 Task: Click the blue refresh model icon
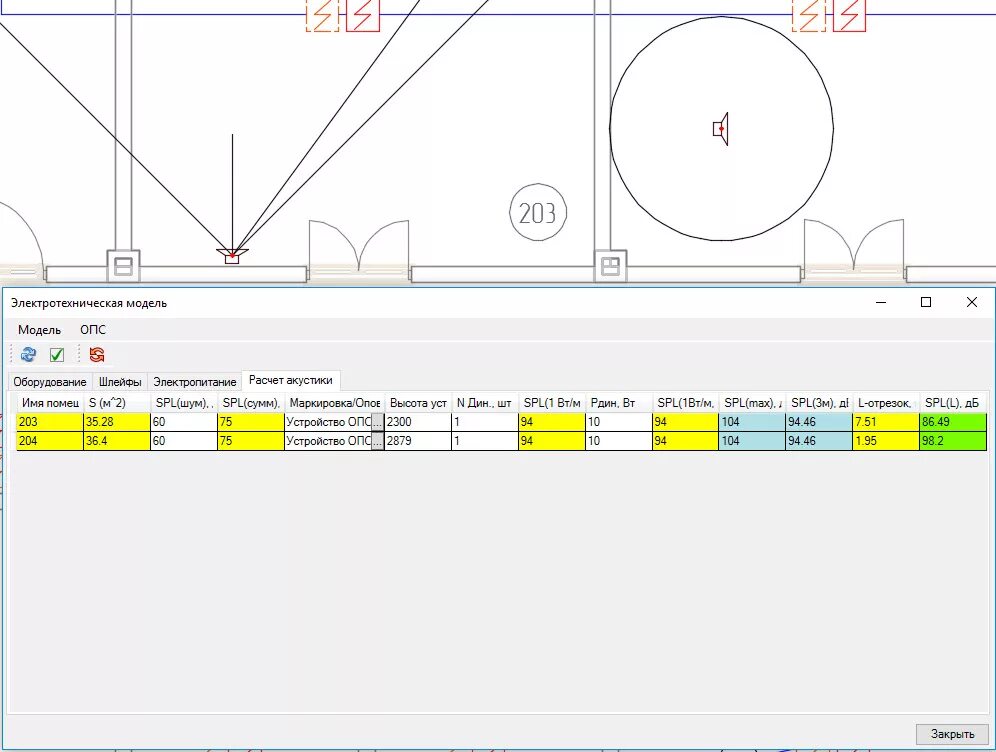tap(28, 354)
